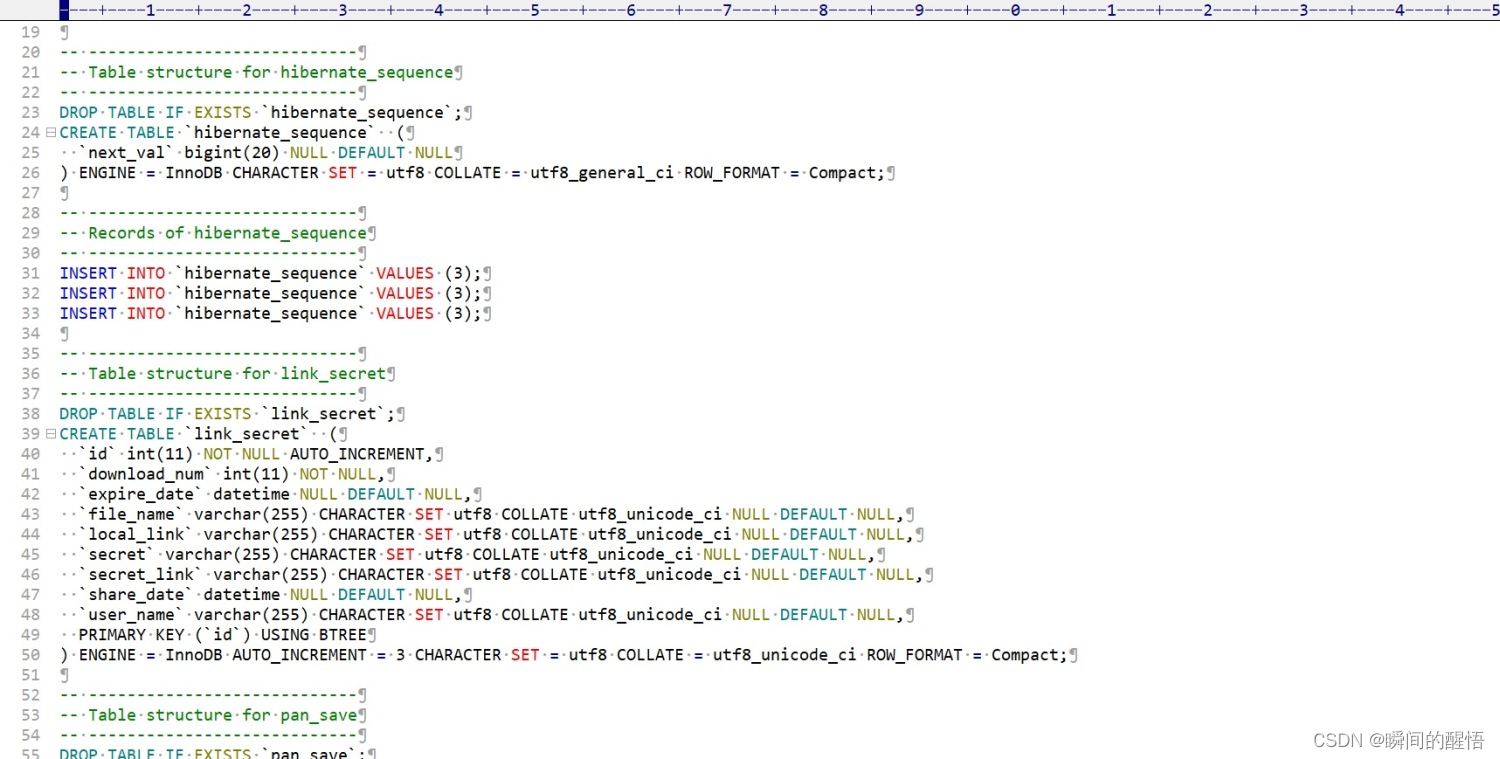Click the pilcrow after link_secret comment line 36
The image size is (1500, 759).
[x=390, y=373]
